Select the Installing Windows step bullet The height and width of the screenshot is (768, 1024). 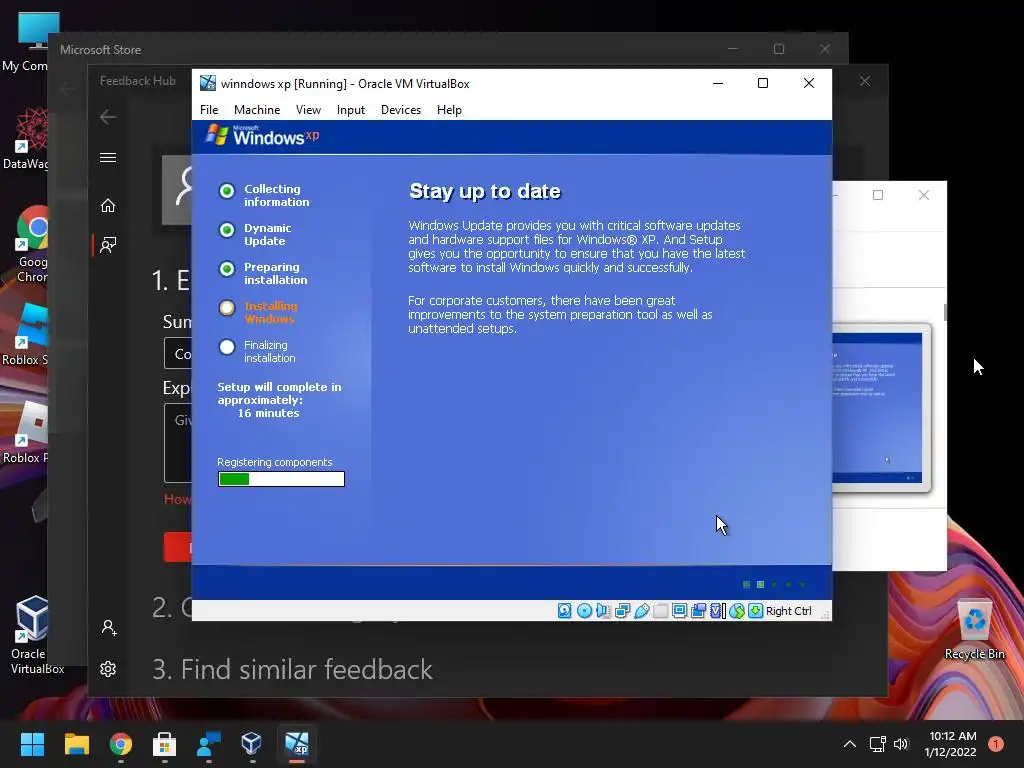(x=227, y=308)
